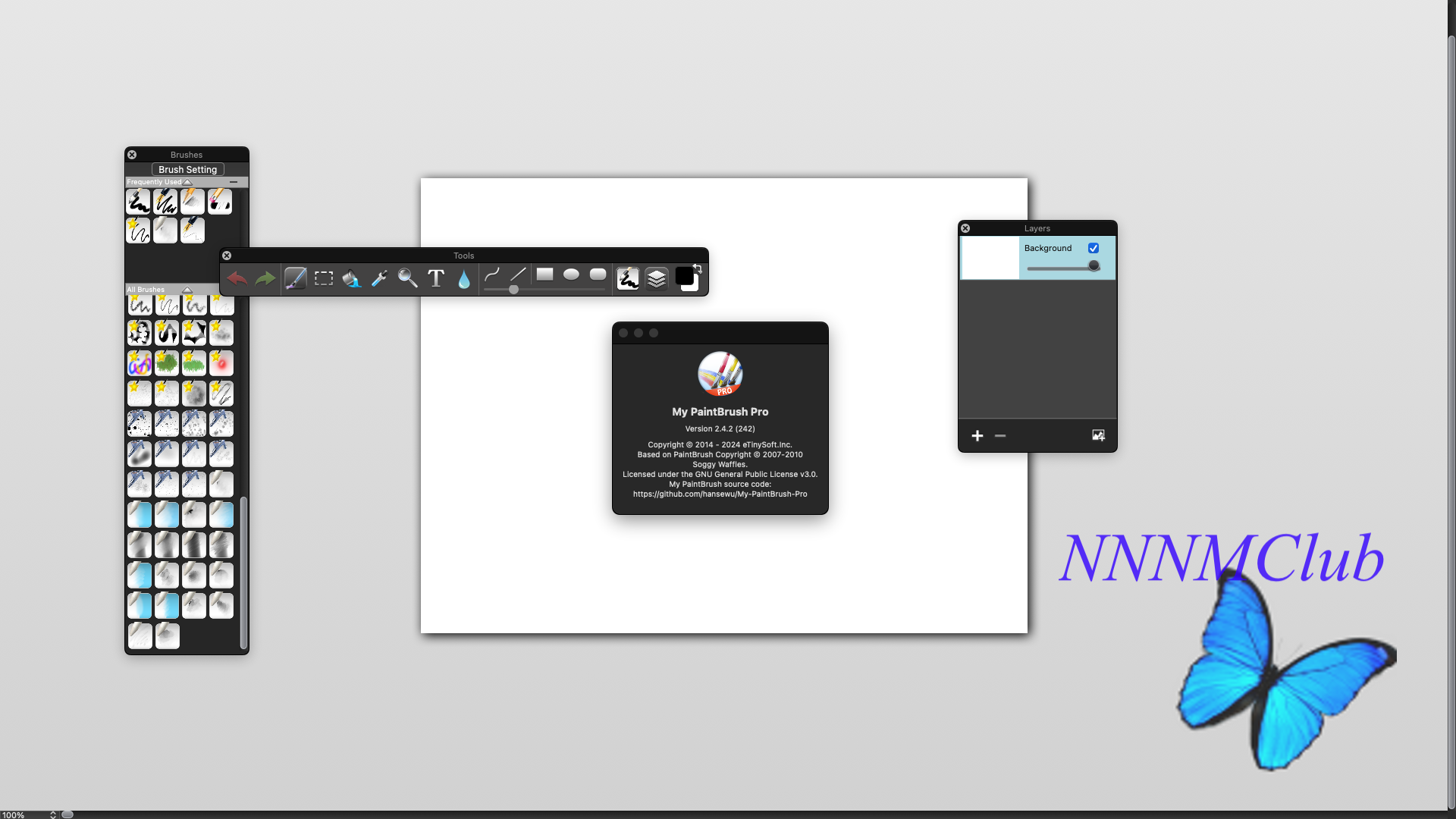This screenshot has width=1456, height=819.
Task: Select the paintbrush tool in Tools panel
Action: coord(295,278)
